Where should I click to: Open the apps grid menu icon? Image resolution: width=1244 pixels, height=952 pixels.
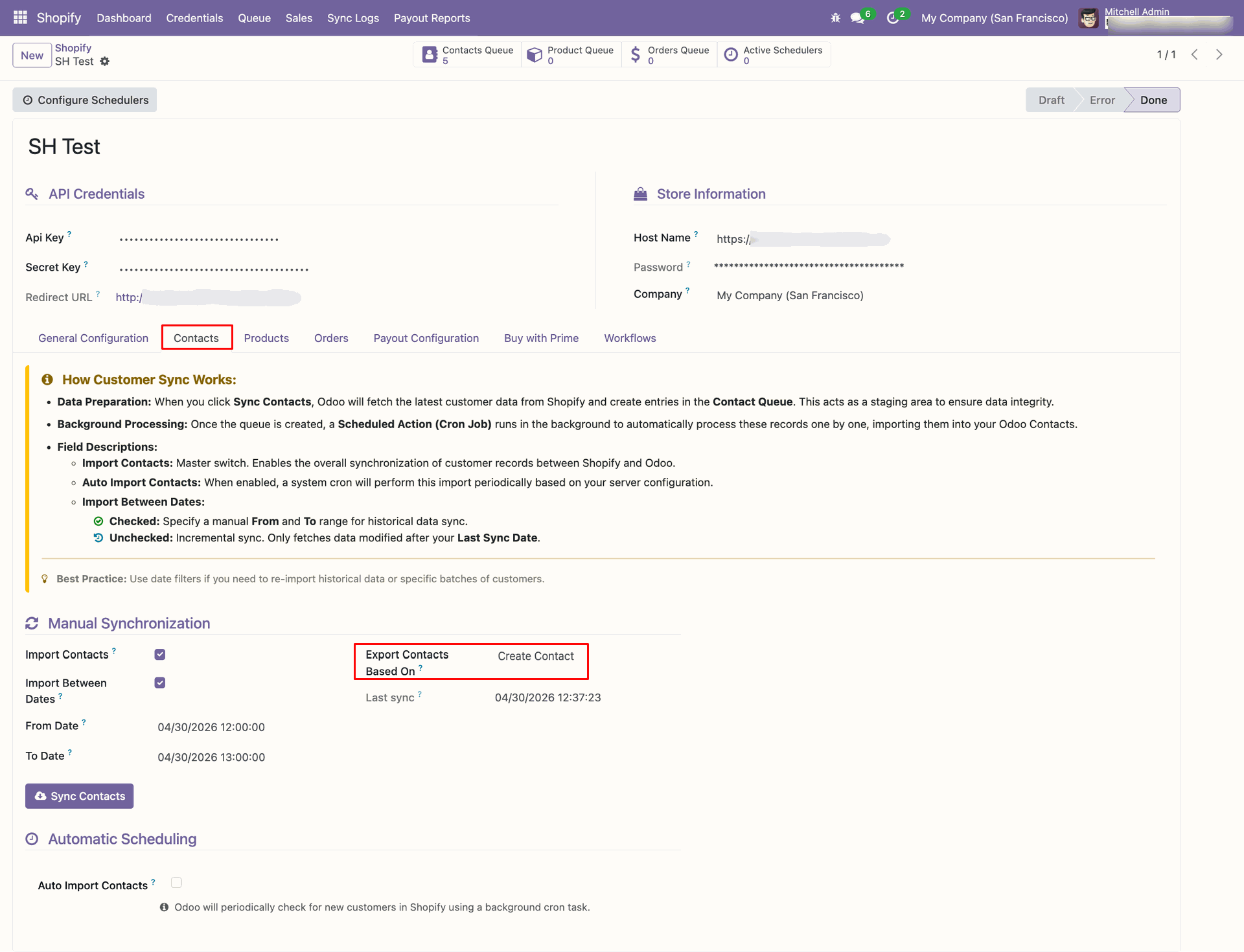[x=20, y=17]
